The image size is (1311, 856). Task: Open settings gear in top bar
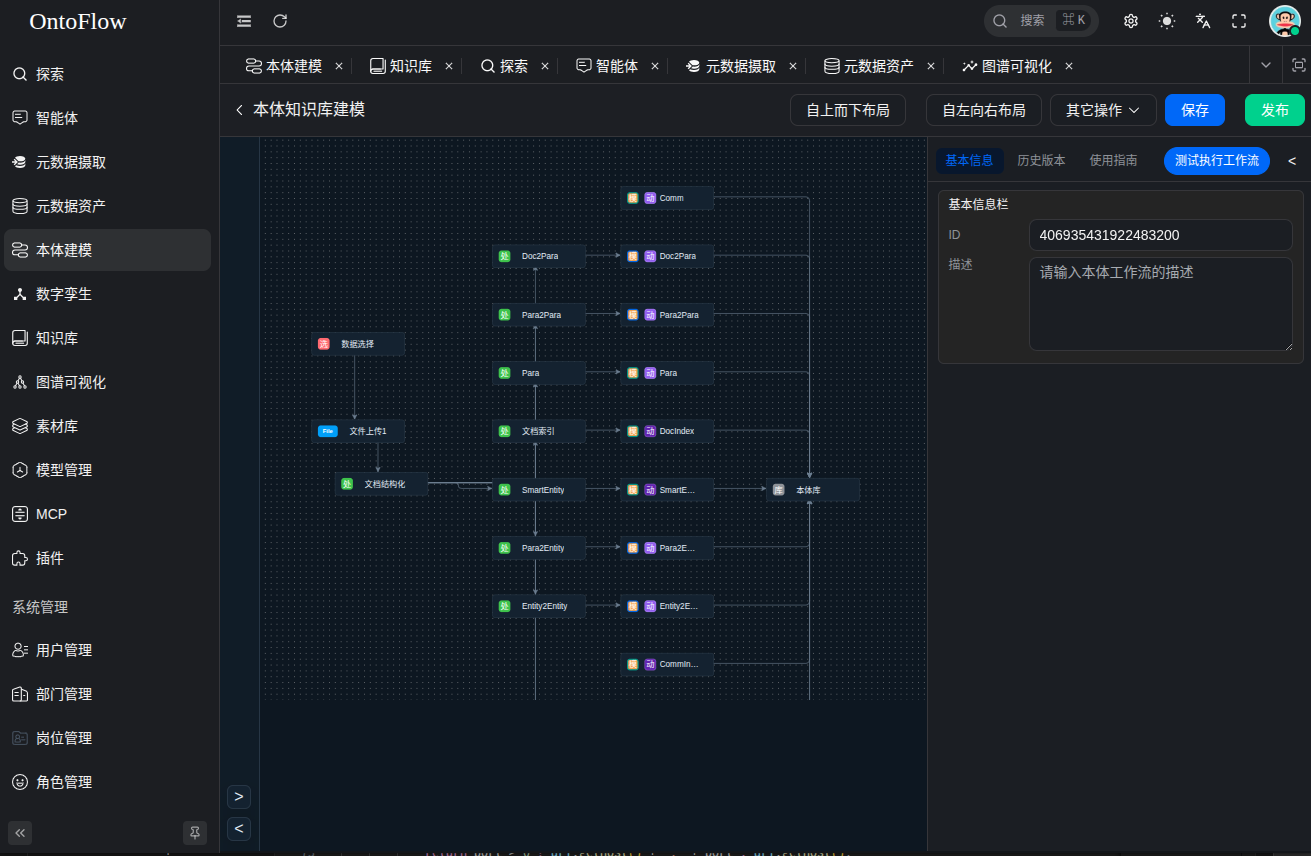coord(1131,21)
